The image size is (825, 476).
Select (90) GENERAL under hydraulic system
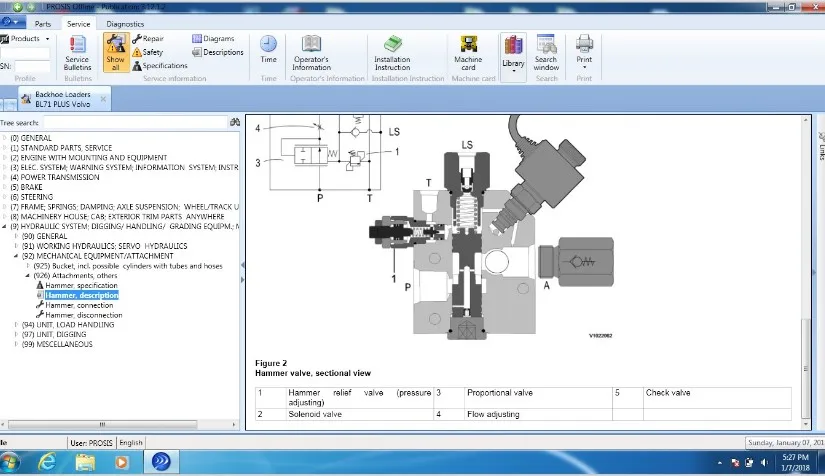[x=44, y=236]
